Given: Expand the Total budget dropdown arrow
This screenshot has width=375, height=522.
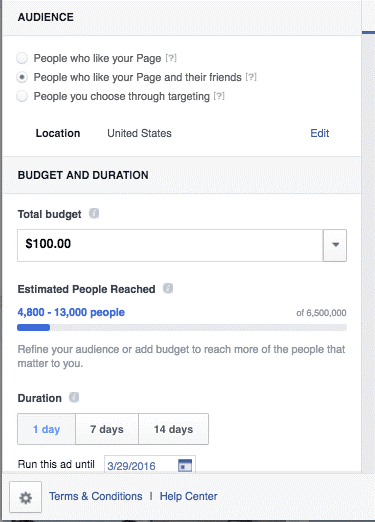Looking at the screenshot, I should click(335, 245).
